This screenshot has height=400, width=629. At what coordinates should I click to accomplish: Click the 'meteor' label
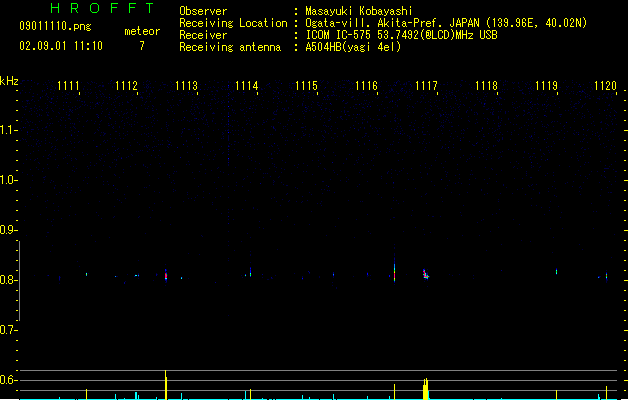click(142, 31)
